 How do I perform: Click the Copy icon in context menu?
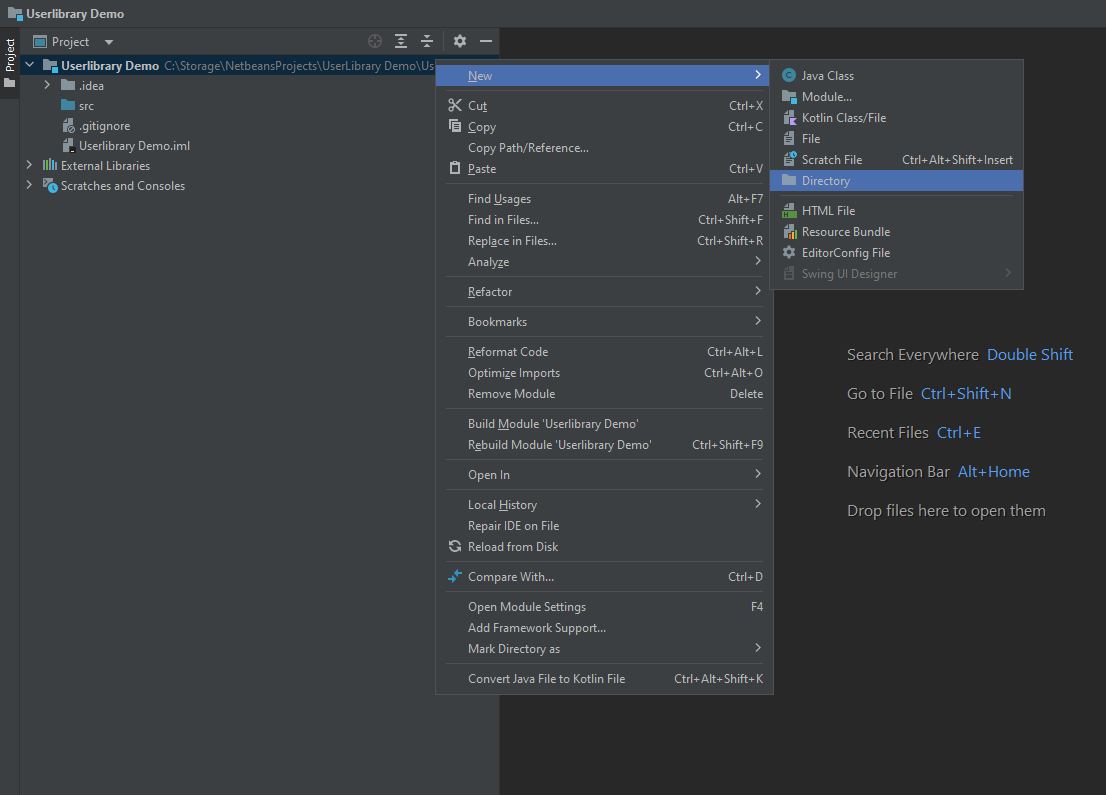pos(455,126)
